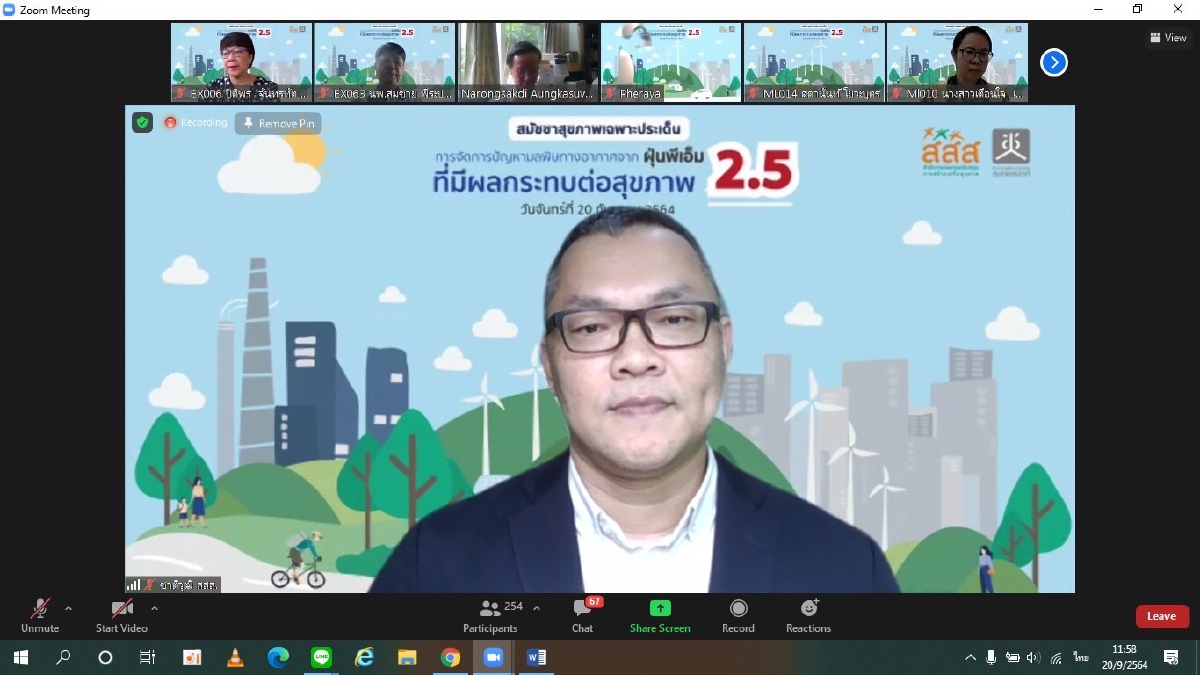Expand audio options arrow beside Unmute
1200x675 pixels.
(68, 608)
